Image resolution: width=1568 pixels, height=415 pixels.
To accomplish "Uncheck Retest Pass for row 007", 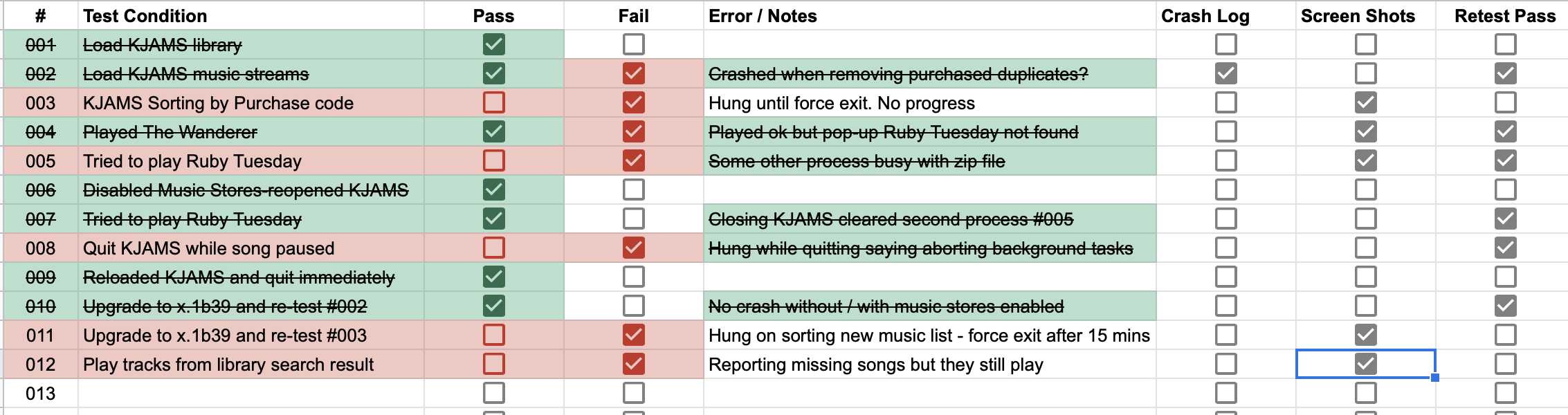I will tap(1505, 219).
